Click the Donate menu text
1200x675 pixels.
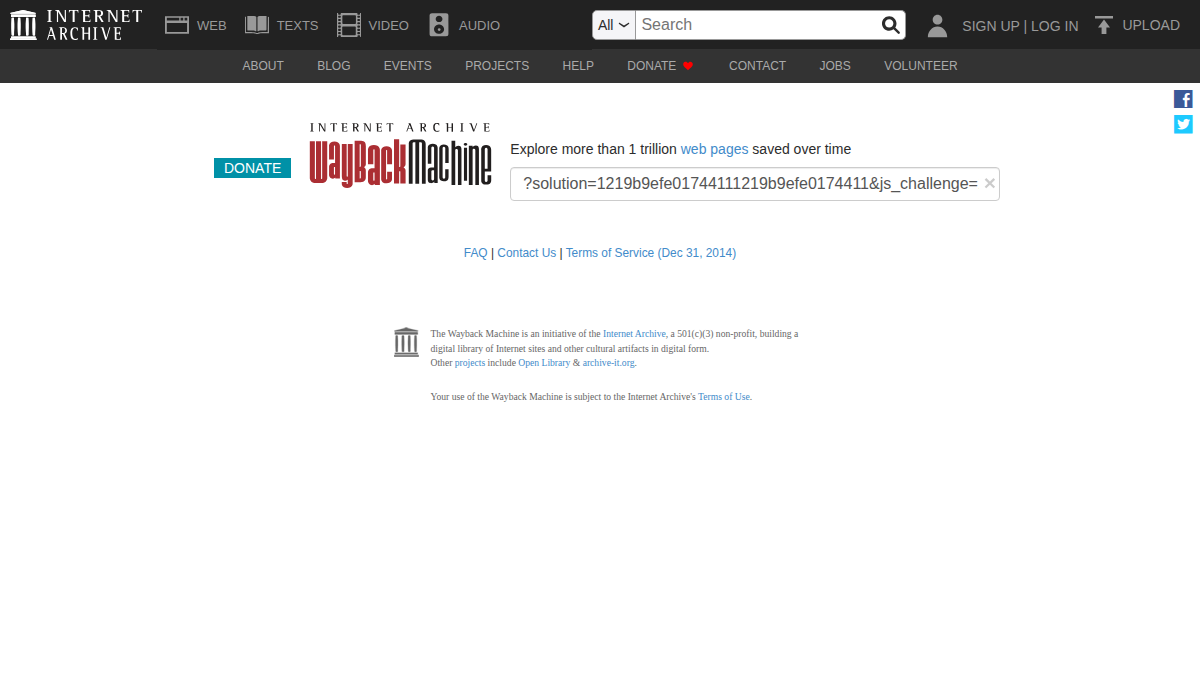(652, 66)
